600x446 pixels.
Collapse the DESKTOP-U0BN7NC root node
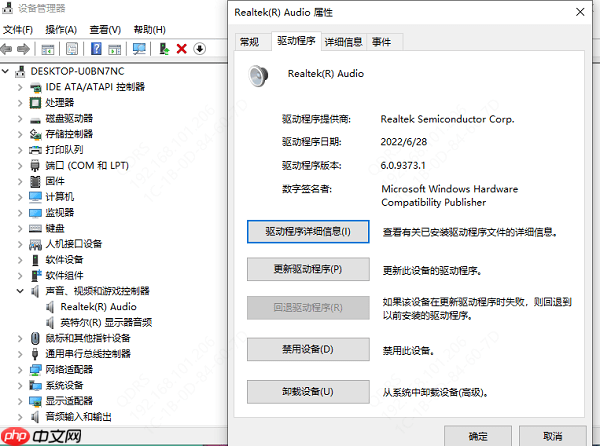pos(5,71)
